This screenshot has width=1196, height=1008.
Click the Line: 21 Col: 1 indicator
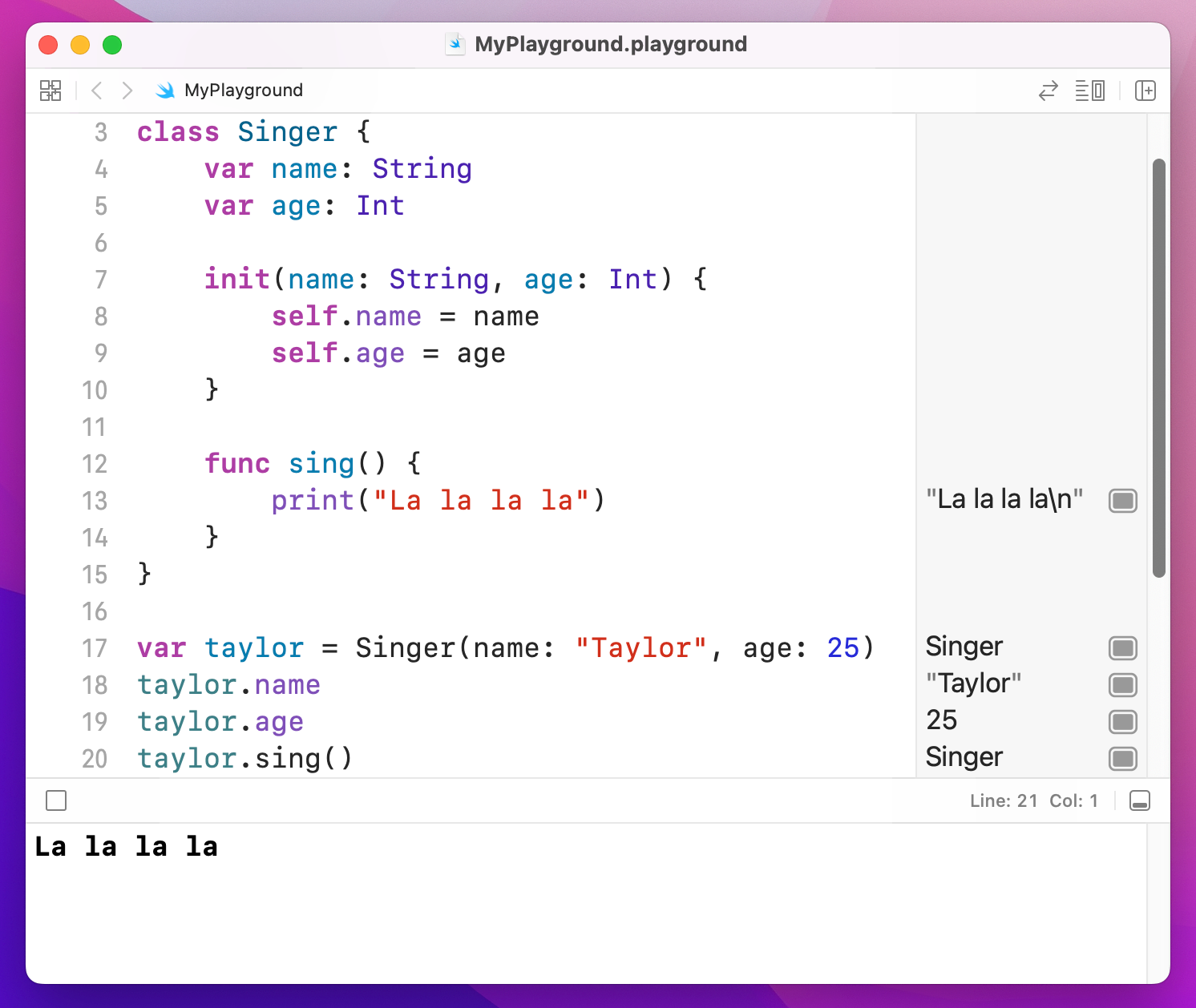(x=1033, y=800)
